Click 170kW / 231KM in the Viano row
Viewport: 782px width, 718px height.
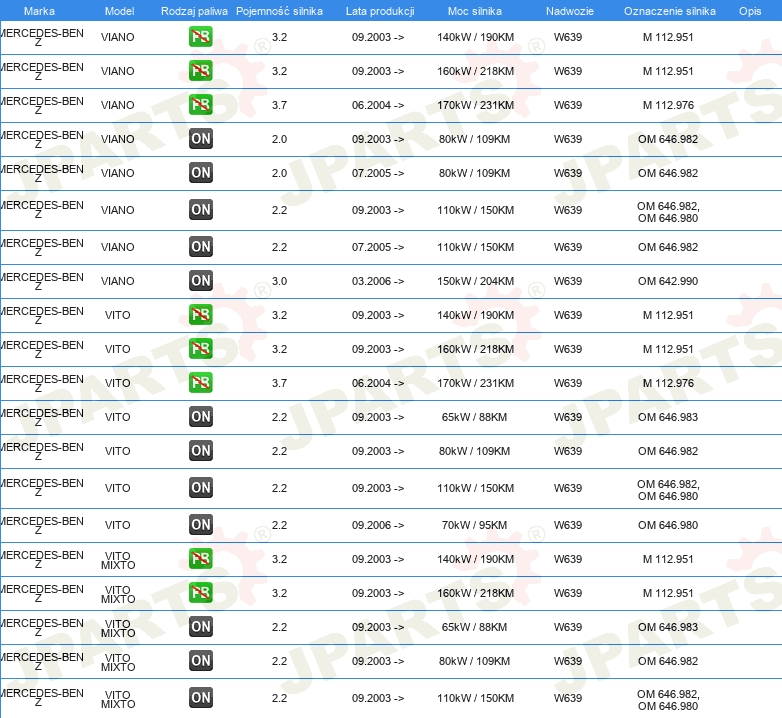click(475, 105)
